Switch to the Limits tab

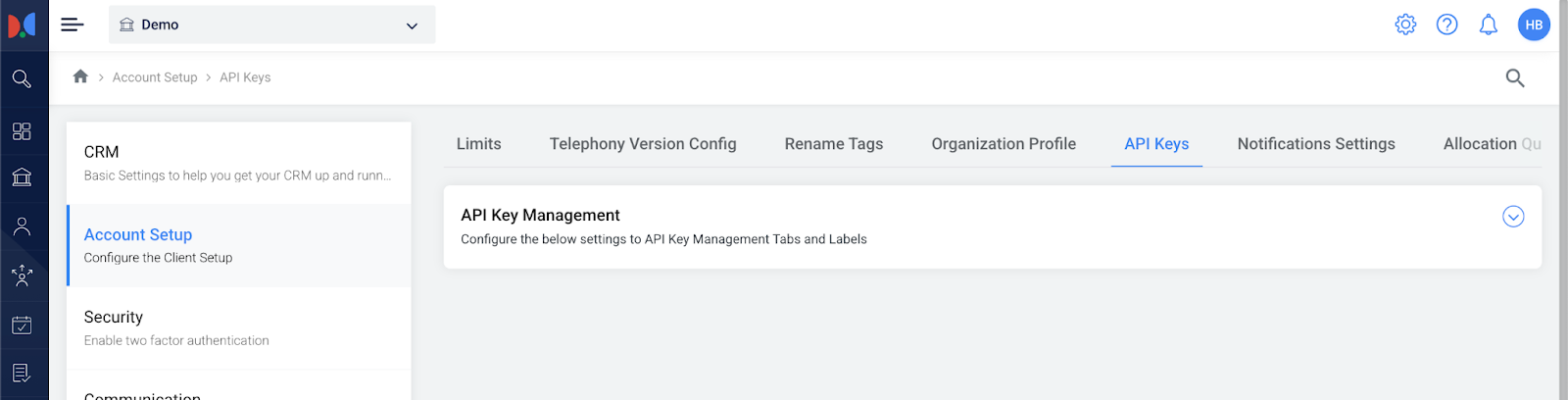pyautogui.click(x=478, y=144)
